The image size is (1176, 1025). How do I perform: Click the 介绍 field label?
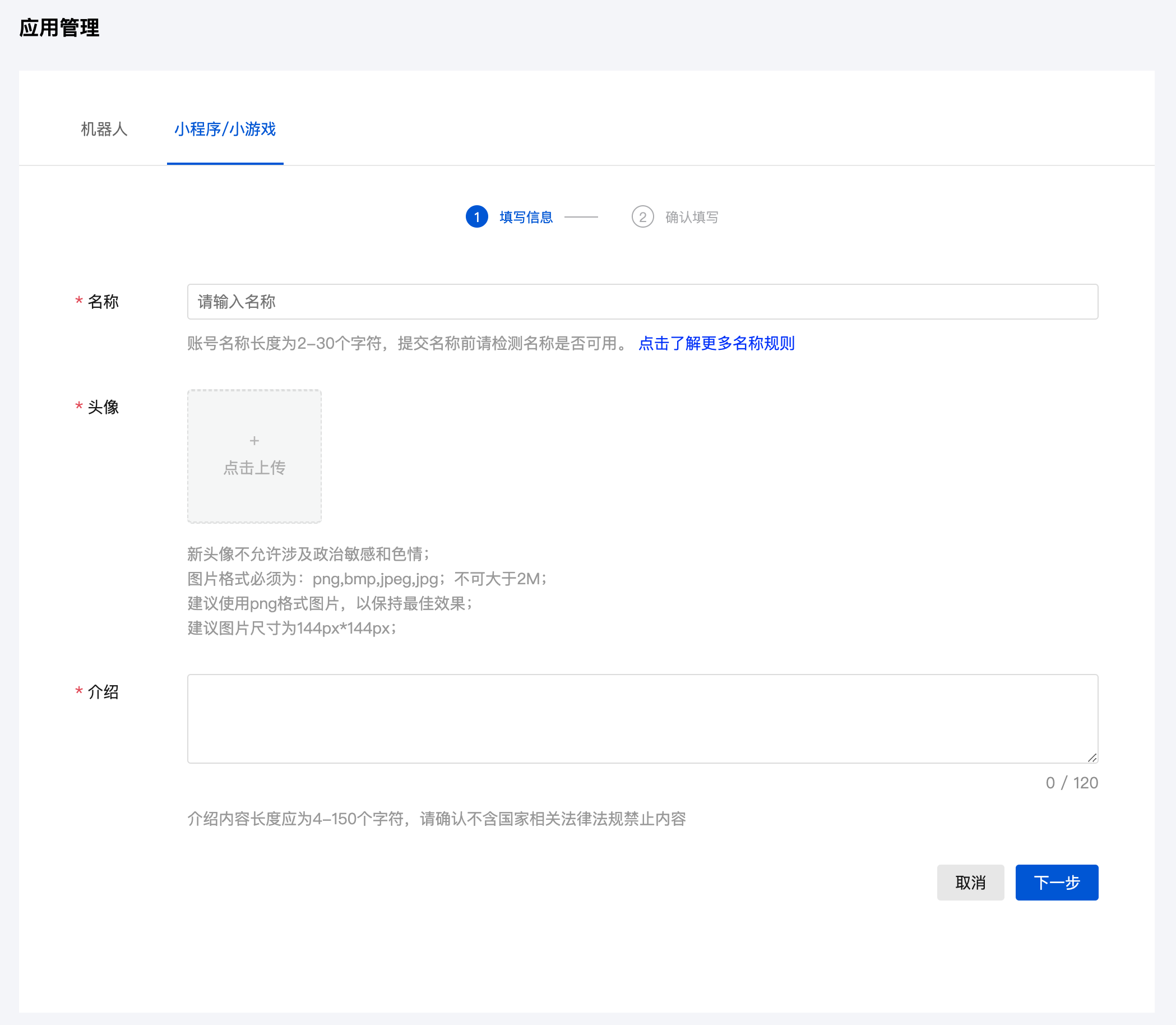point(103,691)
